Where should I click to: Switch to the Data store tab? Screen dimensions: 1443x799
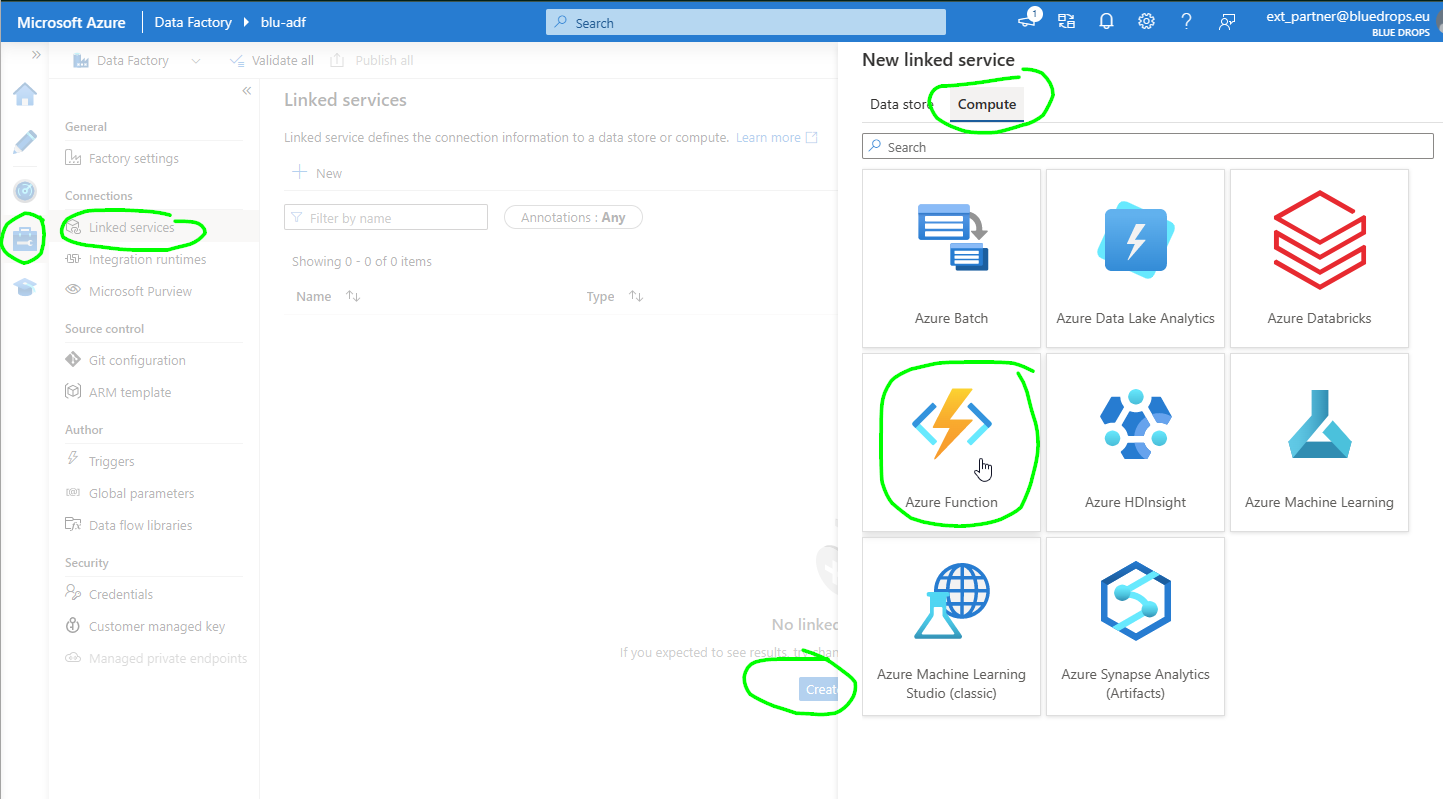pos(901,104)
